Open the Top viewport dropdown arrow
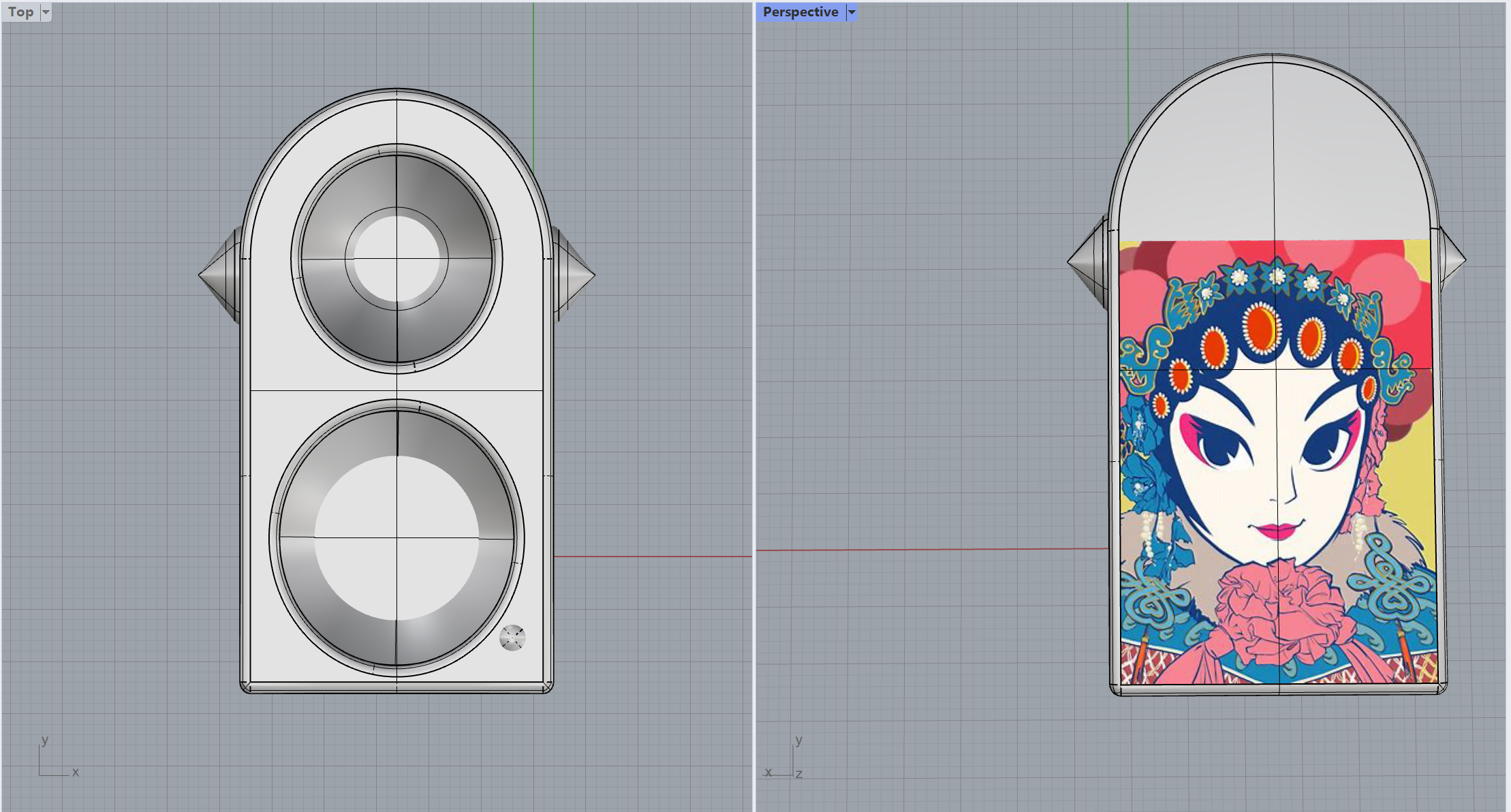This screenshot has height=812, width=1511. click(46, 12)
